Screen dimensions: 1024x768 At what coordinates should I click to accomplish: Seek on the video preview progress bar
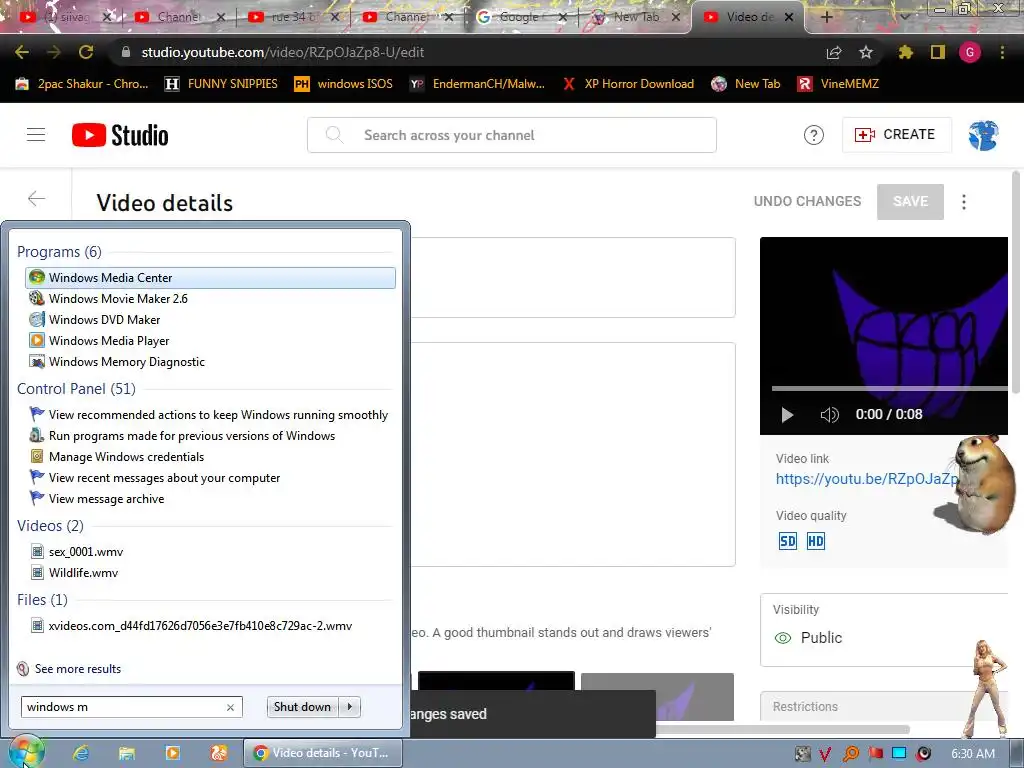889,389
